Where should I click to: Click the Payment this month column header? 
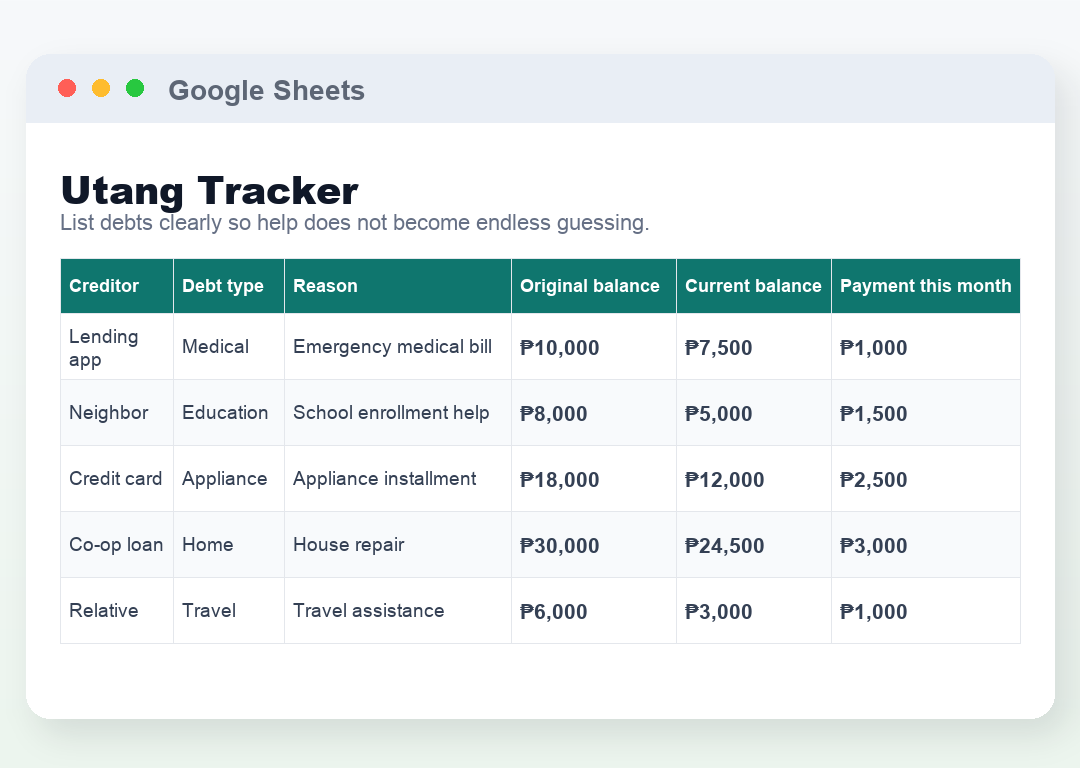pyautogui.click(x=926, y=286)
